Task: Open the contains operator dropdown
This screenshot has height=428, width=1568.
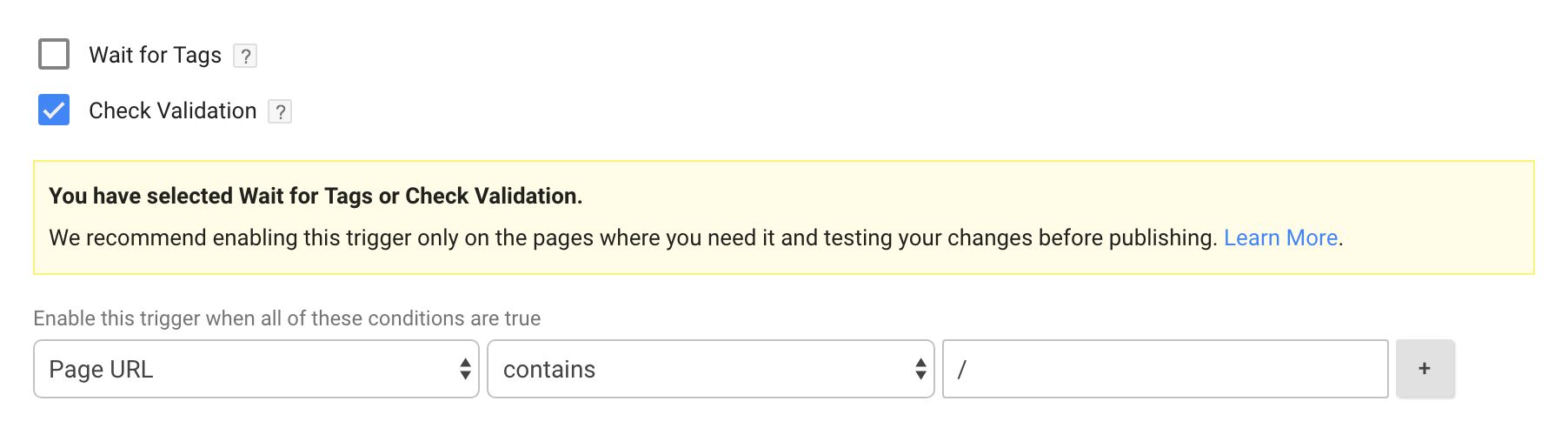Action: [711, 369]
